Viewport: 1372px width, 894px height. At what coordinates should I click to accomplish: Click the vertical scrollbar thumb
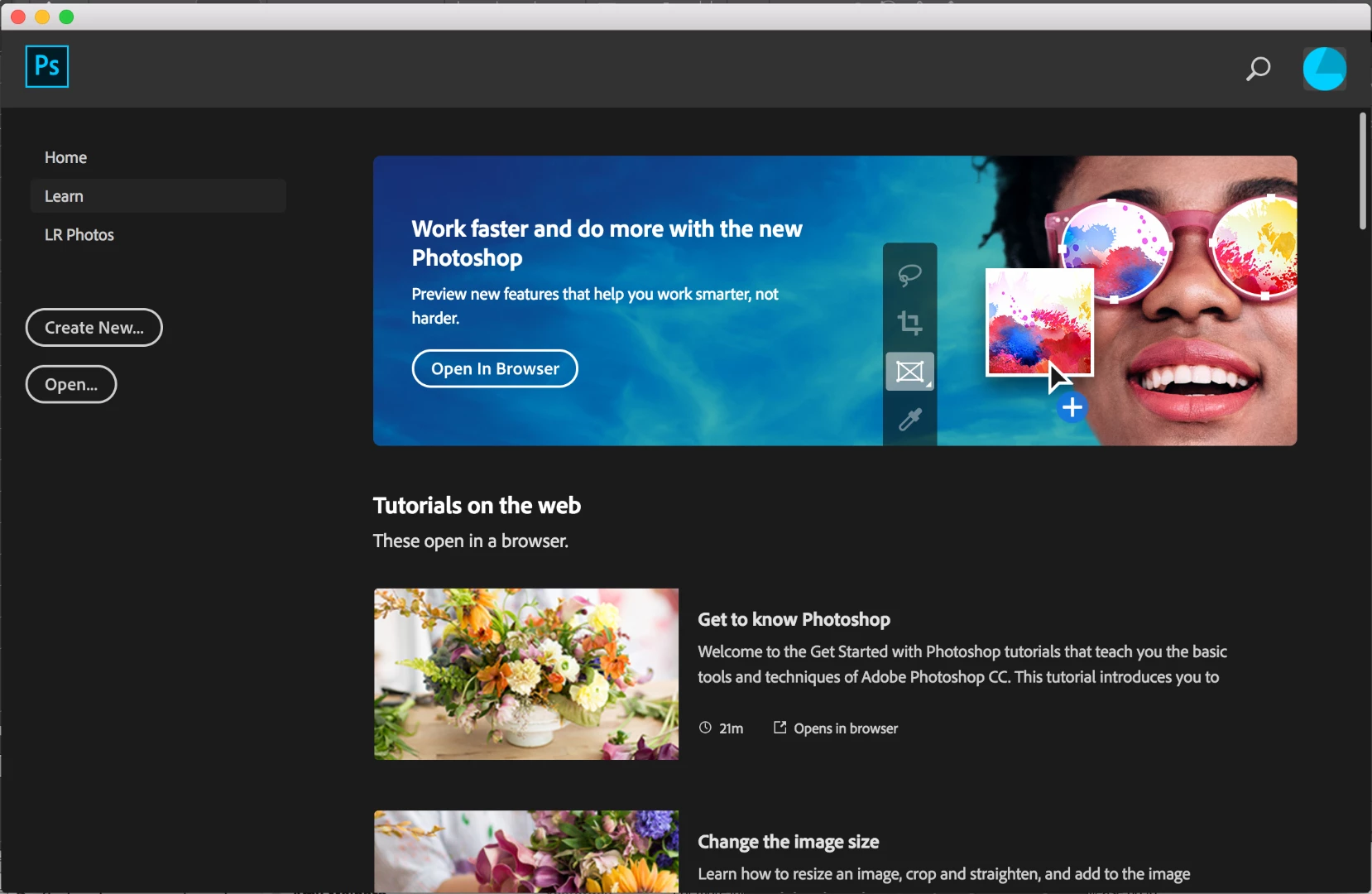[1362, 171]
